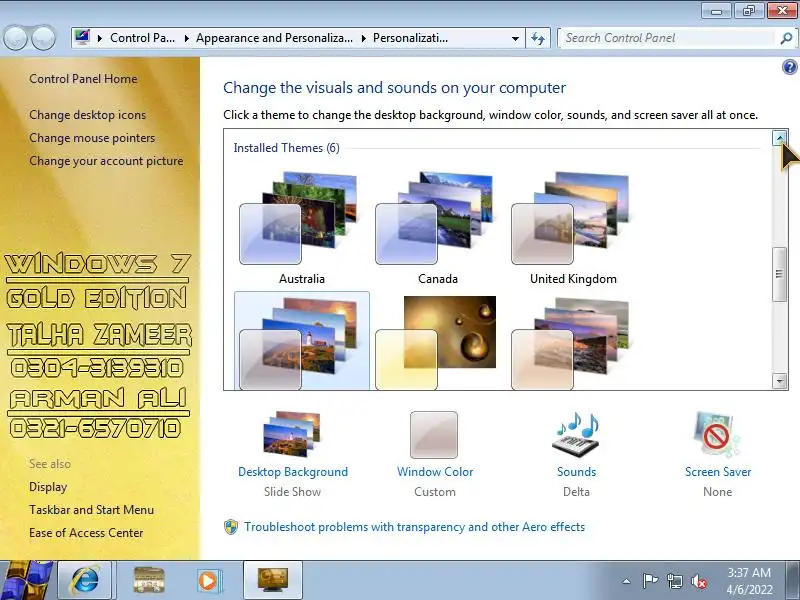Open Windows Media Player from taskbar

point(208,580)
